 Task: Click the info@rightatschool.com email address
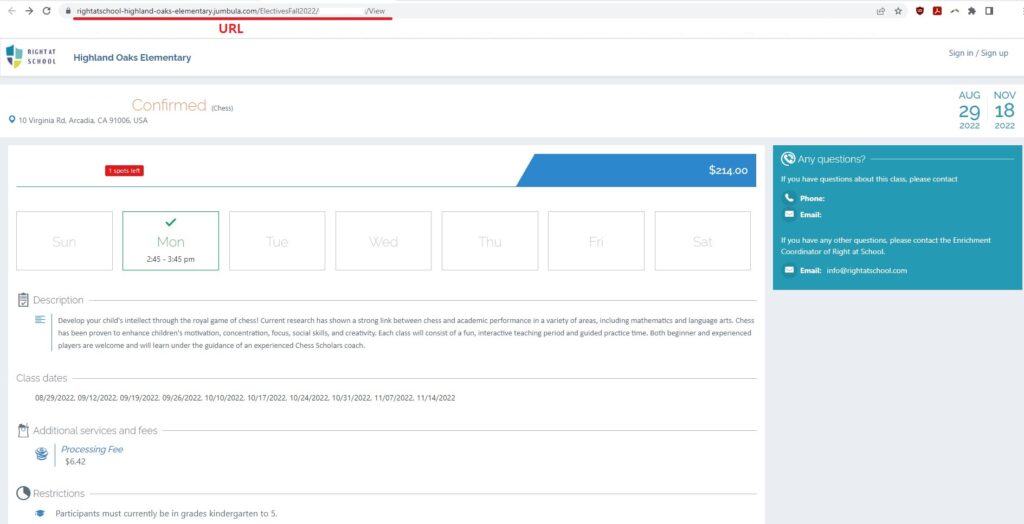(865, 271)
